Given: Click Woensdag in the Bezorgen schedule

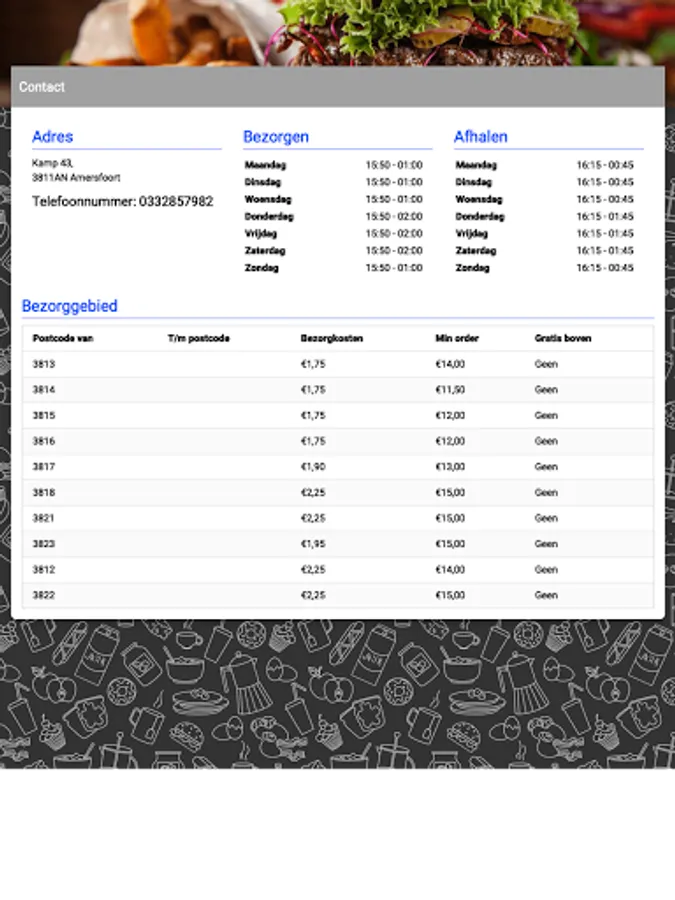Looking at the screenshot, I should [x=268, y=200].
